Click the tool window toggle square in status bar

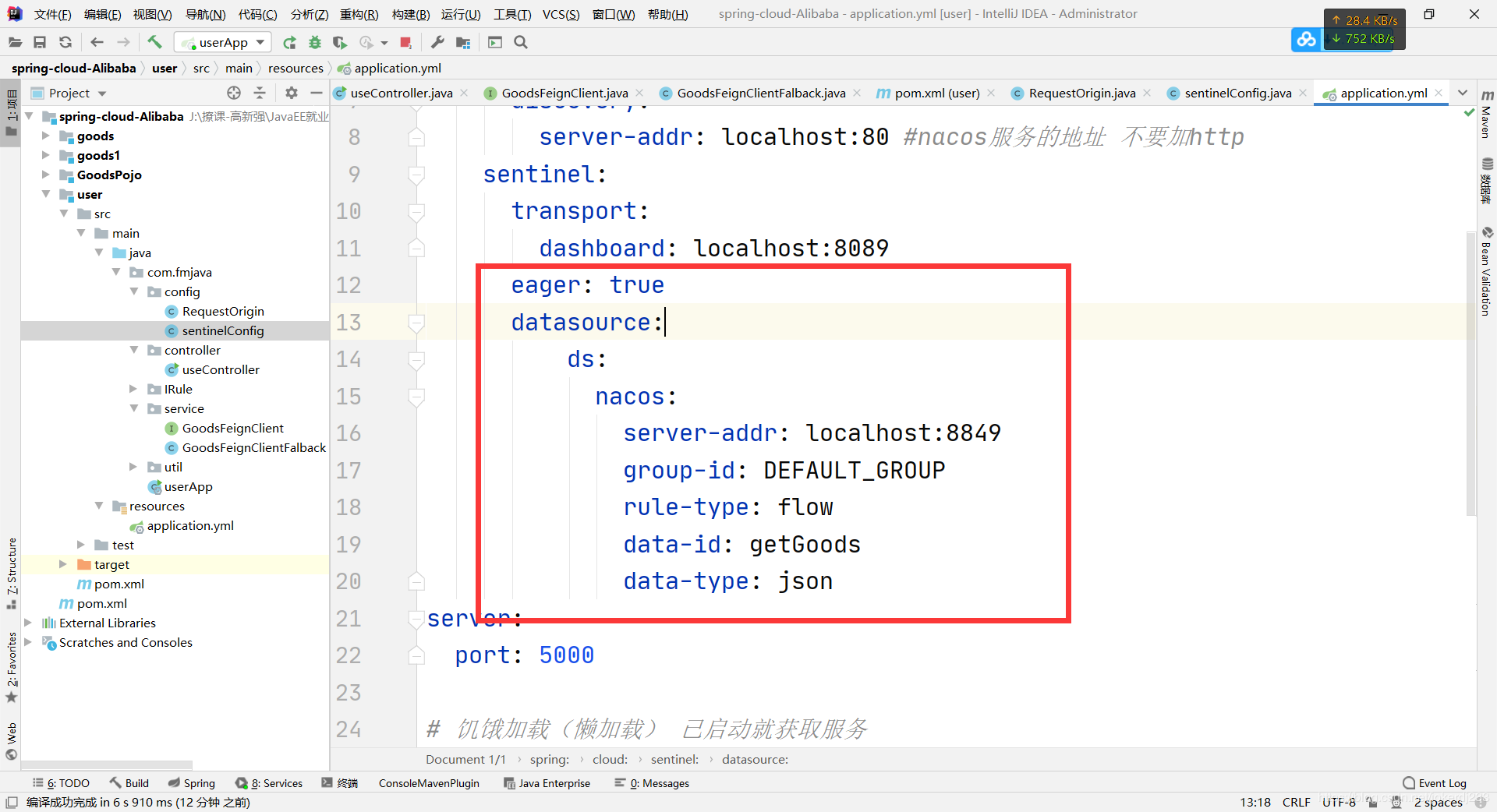12,802
